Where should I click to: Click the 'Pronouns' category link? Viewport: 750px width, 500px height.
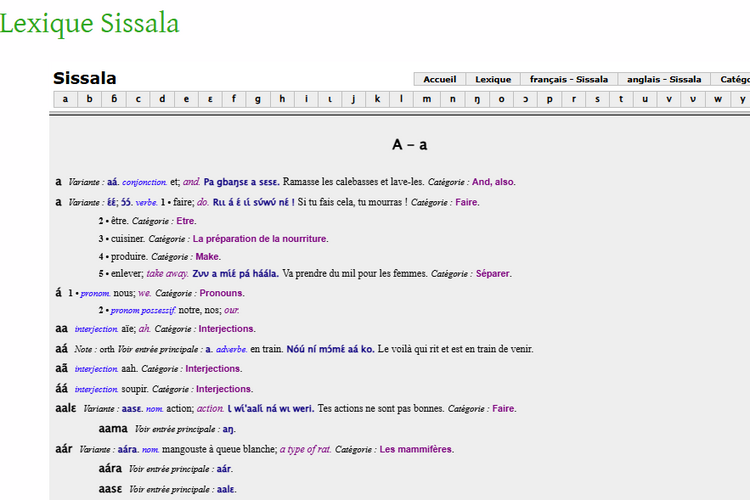222,293
